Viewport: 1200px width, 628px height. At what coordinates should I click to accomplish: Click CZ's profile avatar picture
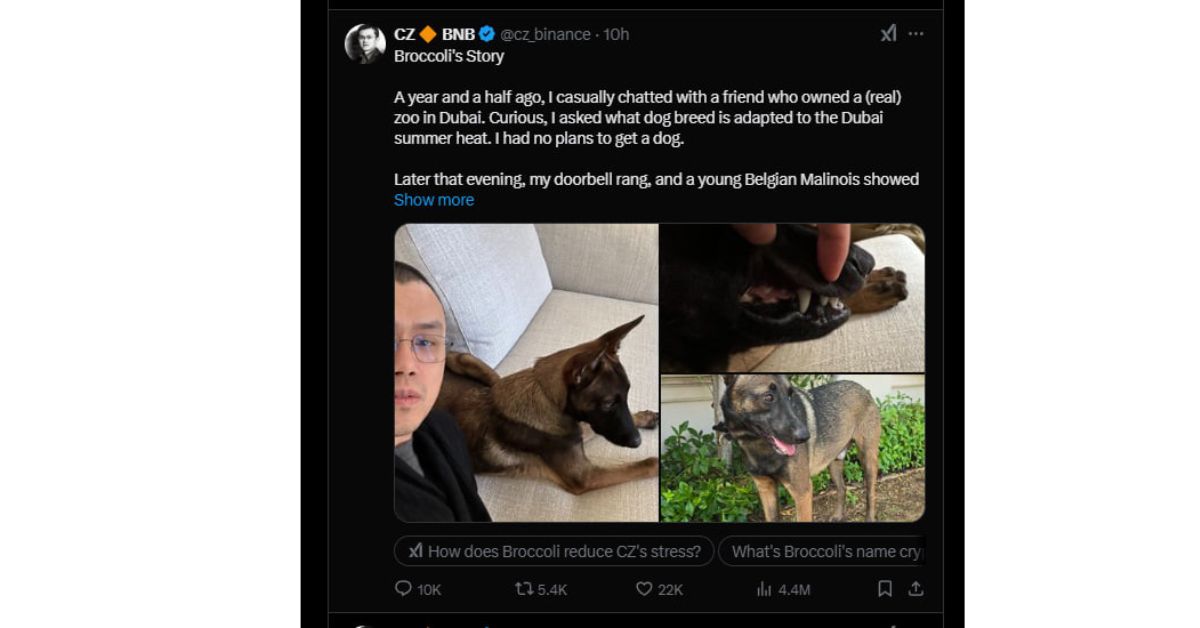[365, 44]
